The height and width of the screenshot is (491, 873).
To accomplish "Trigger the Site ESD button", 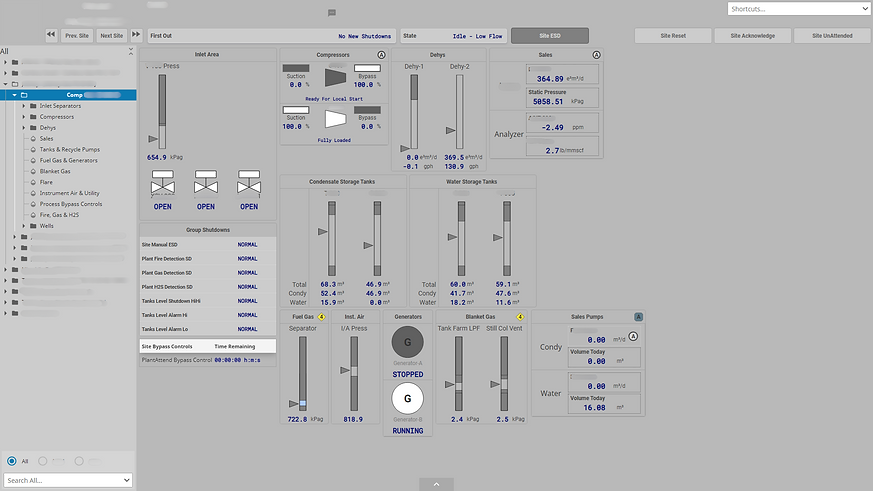I will tap(550, 36).
